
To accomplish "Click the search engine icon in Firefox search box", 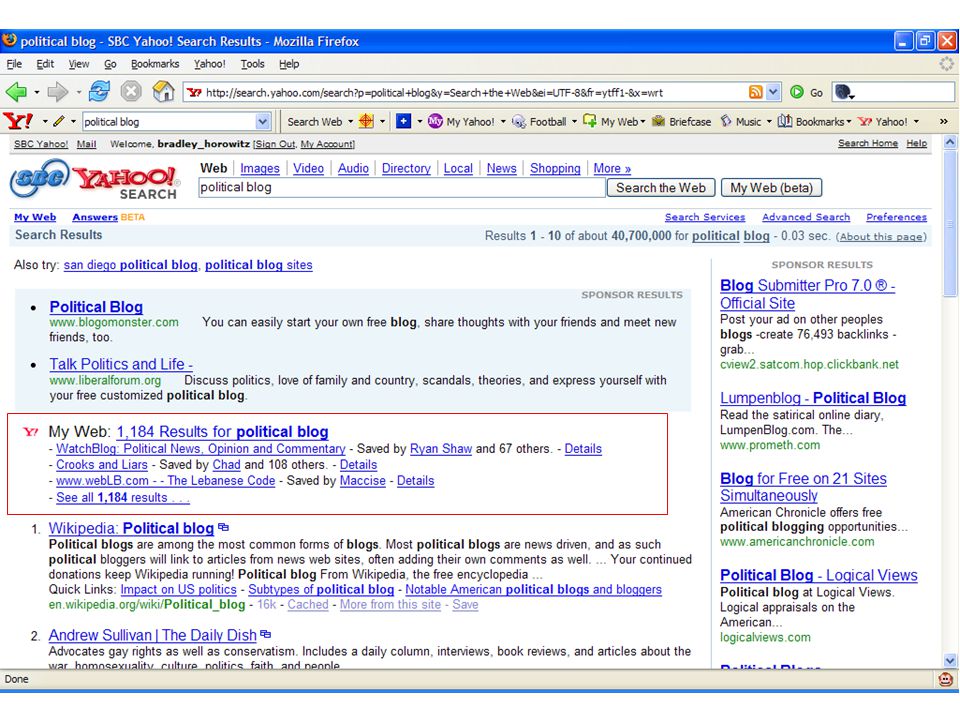I will (844, 92).
